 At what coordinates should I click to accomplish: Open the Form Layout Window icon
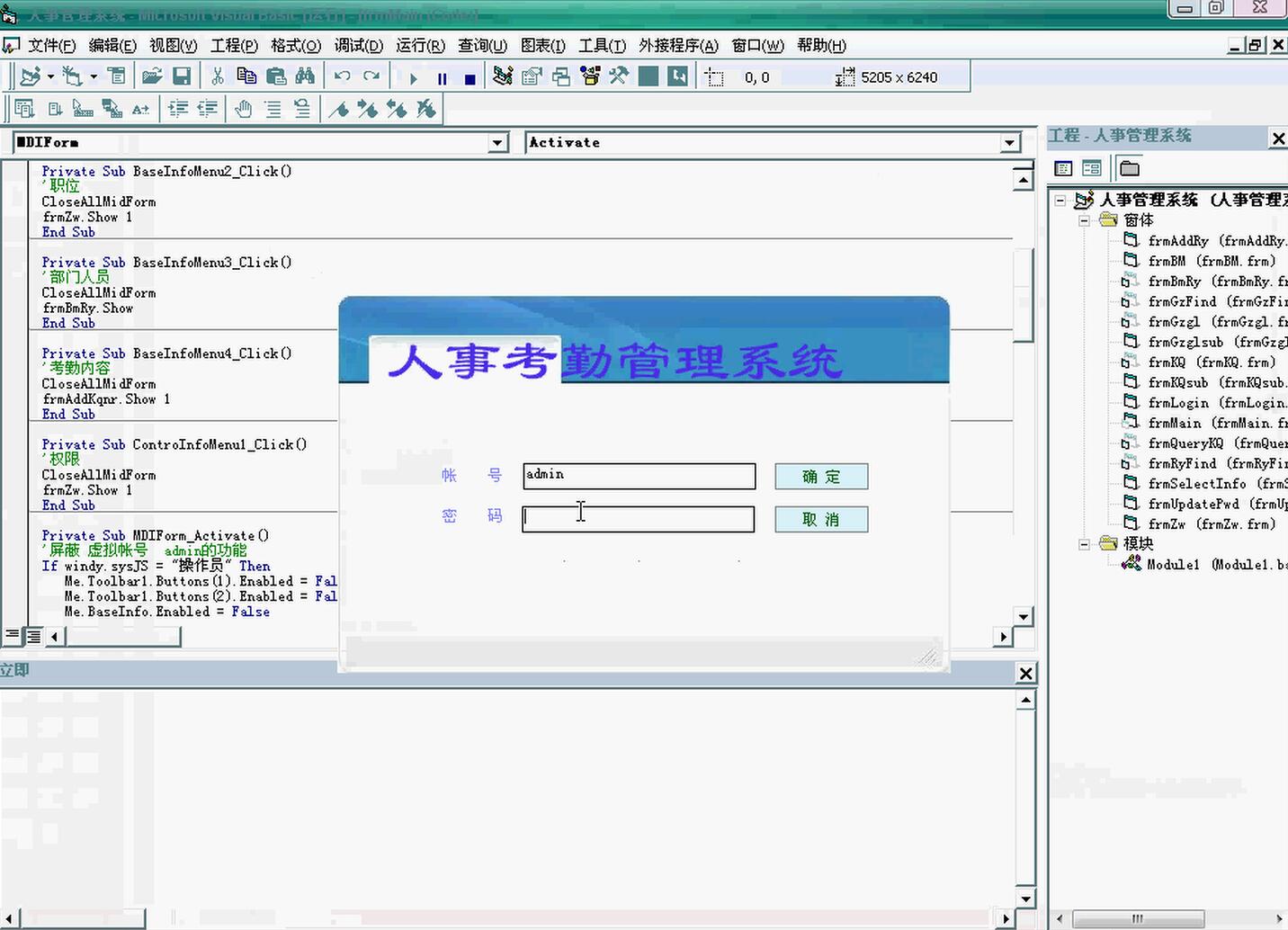click(x=561, y=76)
